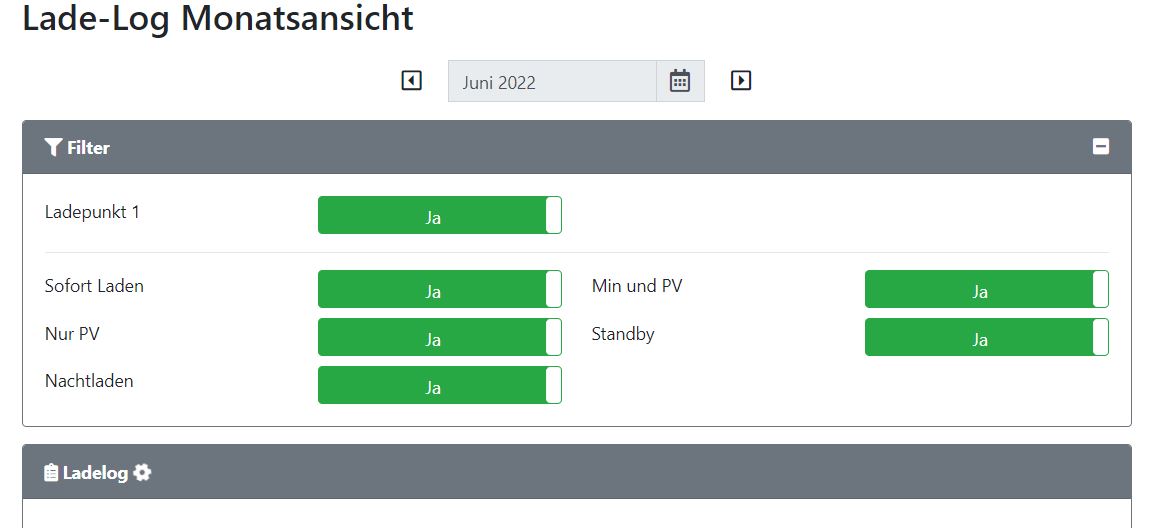Viewport: 1164px width, 528px height.
Task: Switch off the Nachtladen filter
Action: pos(439,386)
